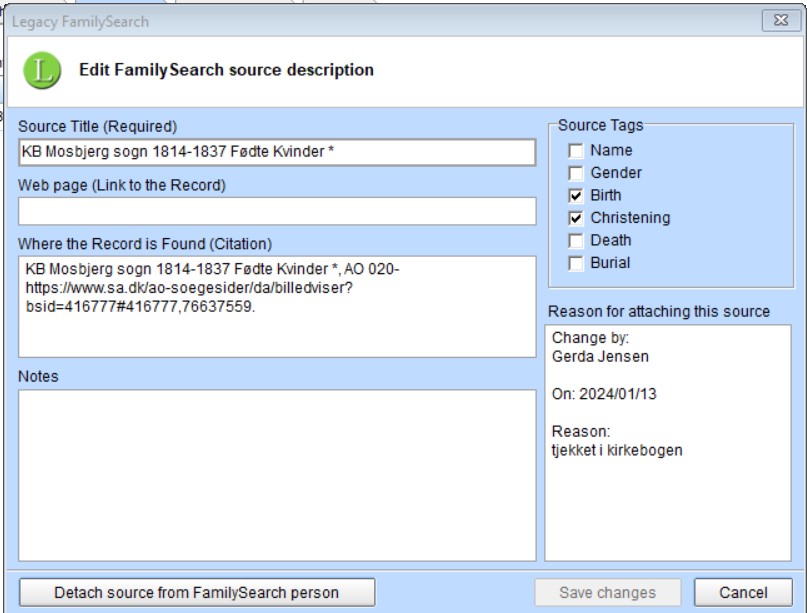Image resolution: width=807 pixels, height=613 pixels.
Task: Detach source from FamilySearch person
Action: [x=197, y=592]
